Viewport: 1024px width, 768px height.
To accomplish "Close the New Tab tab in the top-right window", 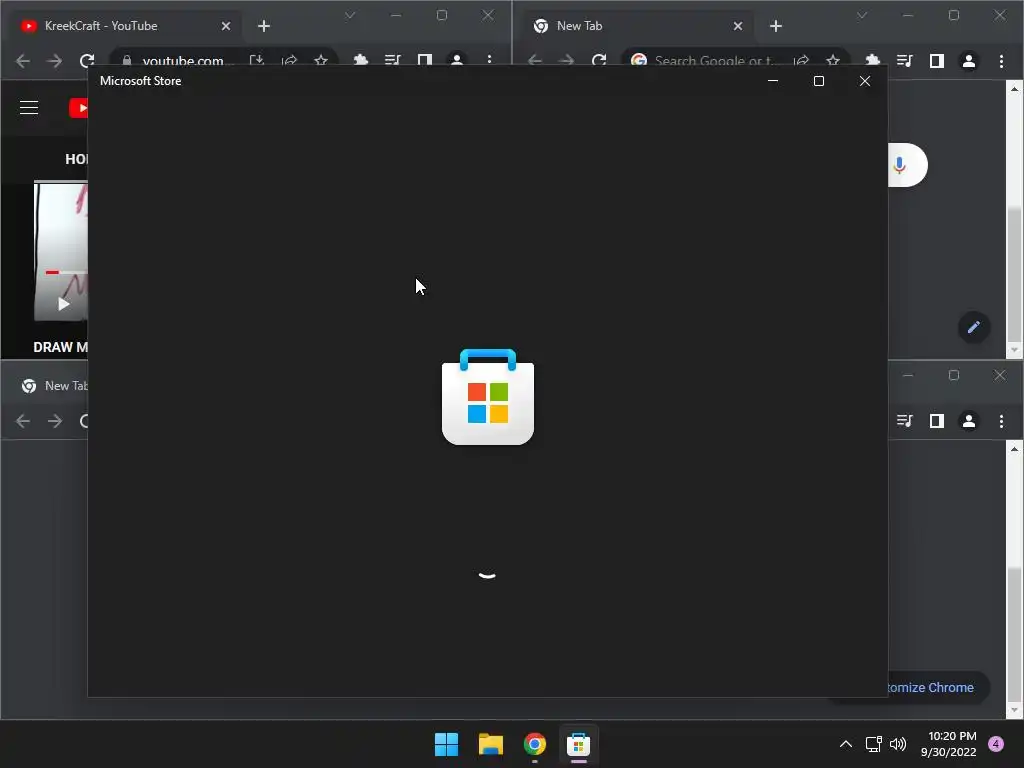I will pos(738,26).
